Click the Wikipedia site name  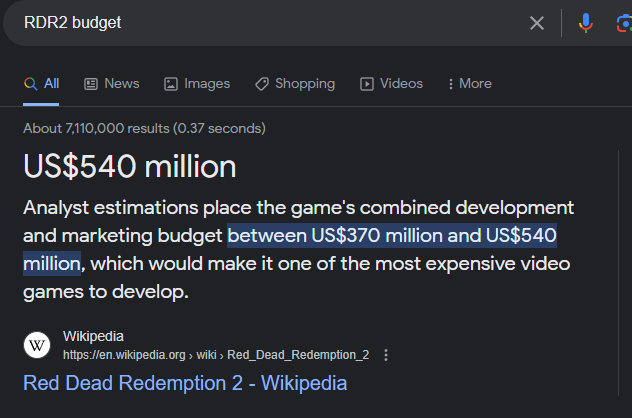tap(93, 336)
